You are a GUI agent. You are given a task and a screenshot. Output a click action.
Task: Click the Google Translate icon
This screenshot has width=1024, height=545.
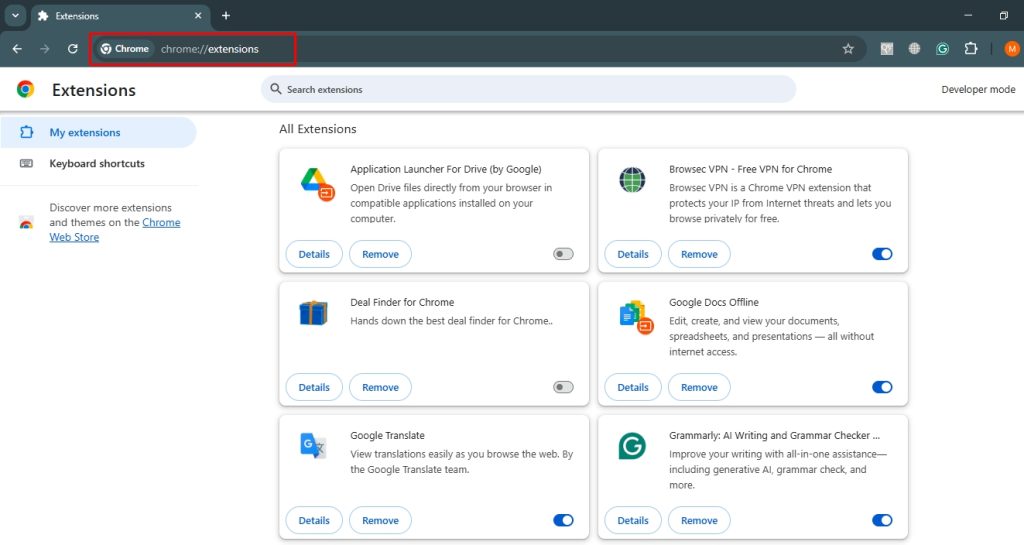pos(313,446)
